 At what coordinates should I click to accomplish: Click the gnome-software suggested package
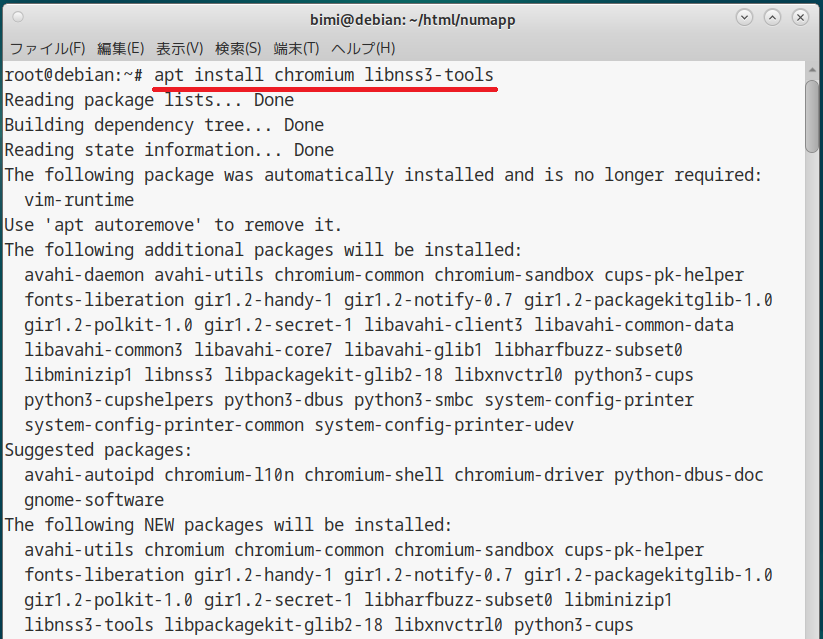coord(94,500)
